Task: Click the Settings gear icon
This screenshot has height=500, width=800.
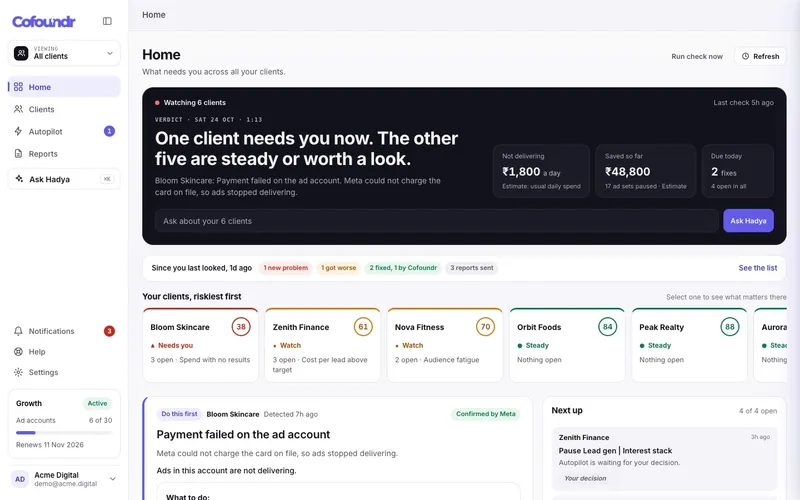Action: 18,372
